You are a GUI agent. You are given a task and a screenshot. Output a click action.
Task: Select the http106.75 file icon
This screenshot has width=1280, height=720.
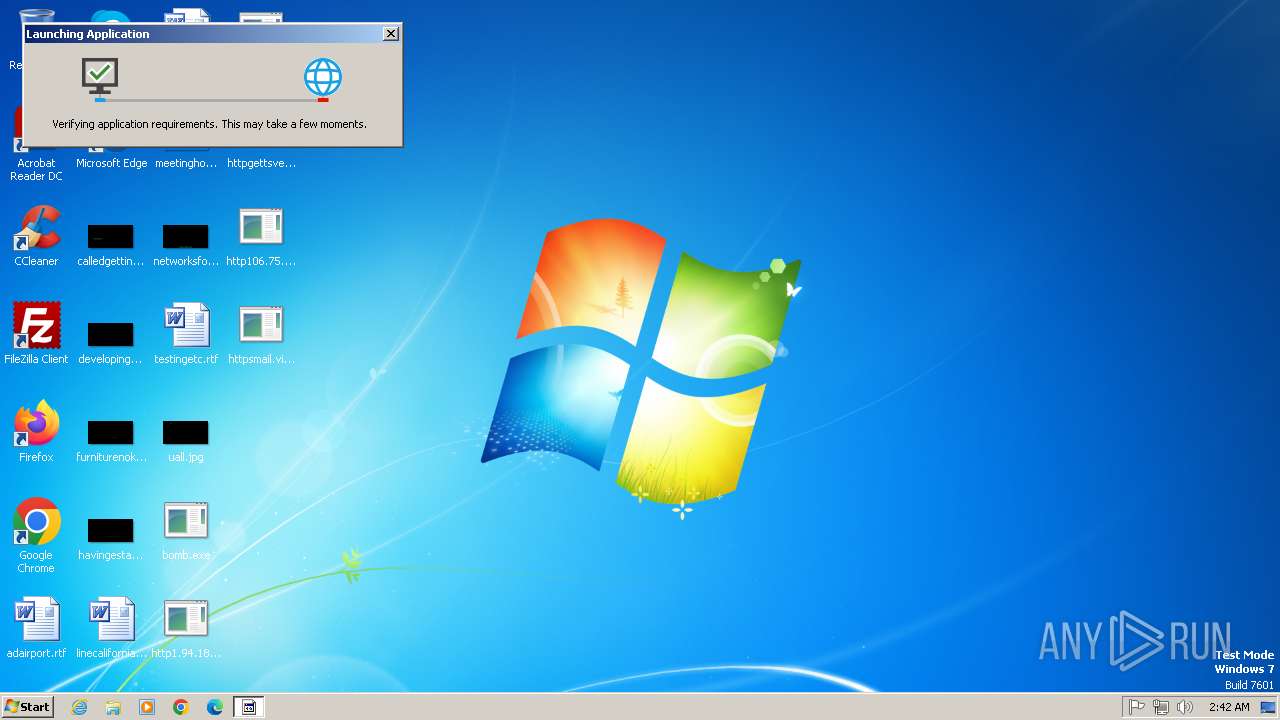point(261,236)
